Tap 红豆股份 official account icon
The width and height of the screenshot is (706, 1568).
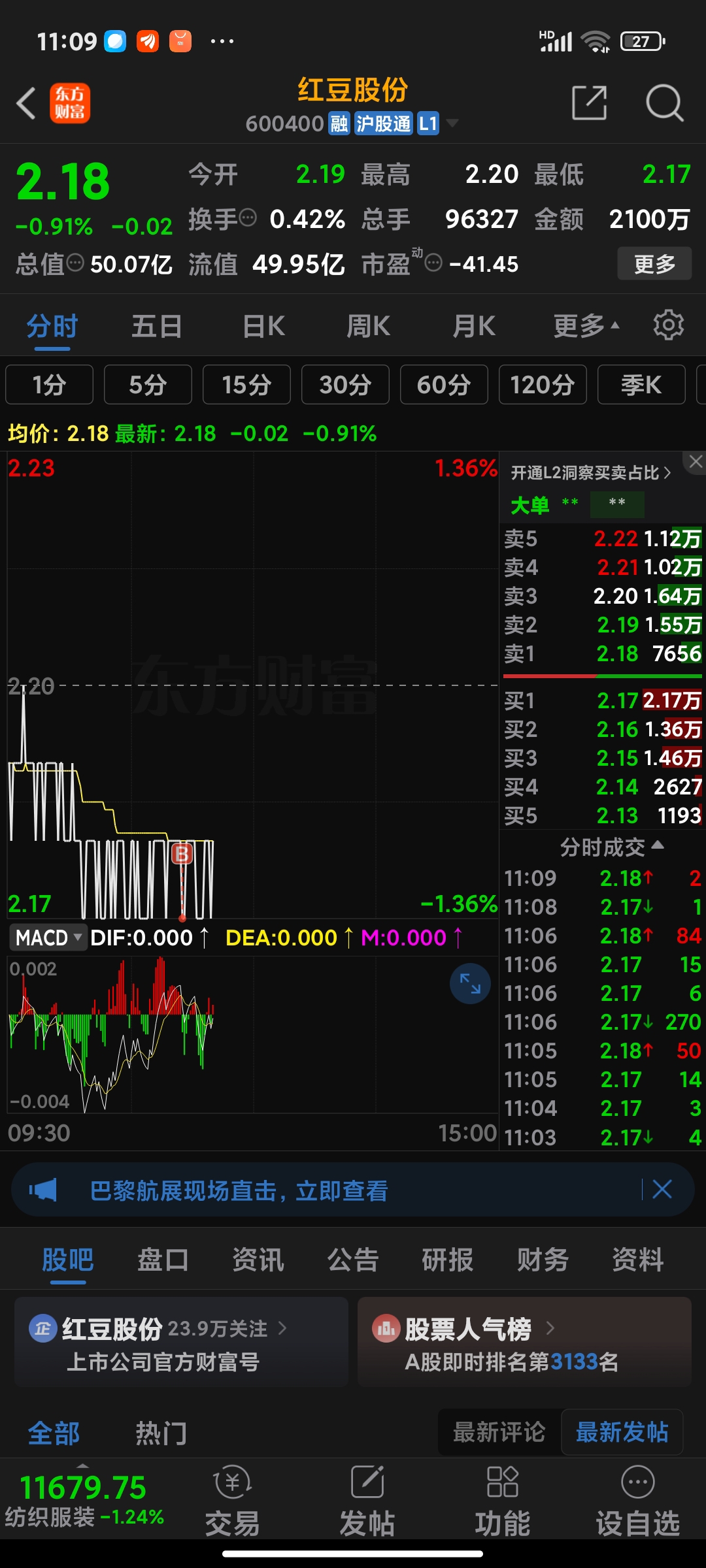coord(43,1328)
